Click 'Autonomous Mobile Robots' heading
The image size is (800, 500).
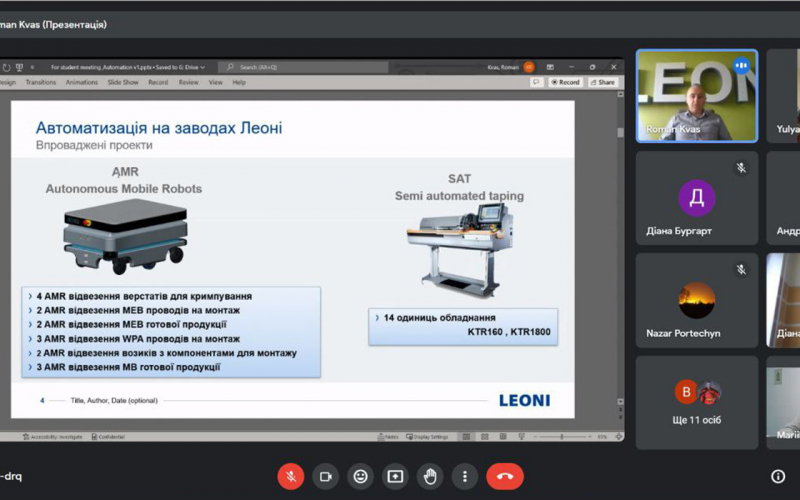point(124,189)
